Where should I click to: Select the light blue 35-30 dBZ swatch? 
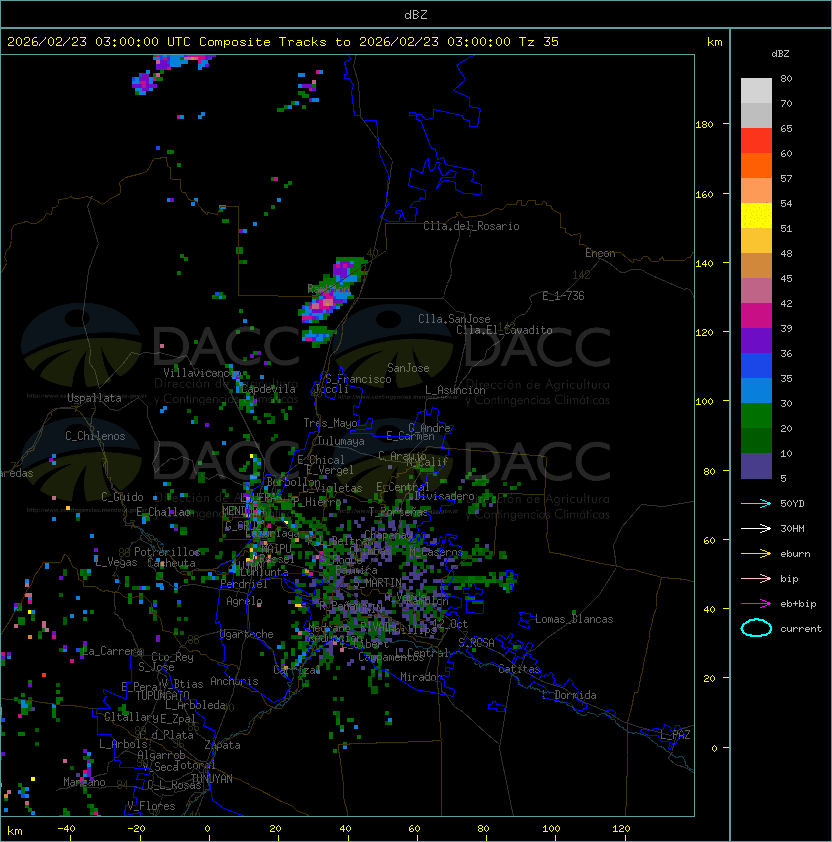pyautogui.click(x=756, y=391)
